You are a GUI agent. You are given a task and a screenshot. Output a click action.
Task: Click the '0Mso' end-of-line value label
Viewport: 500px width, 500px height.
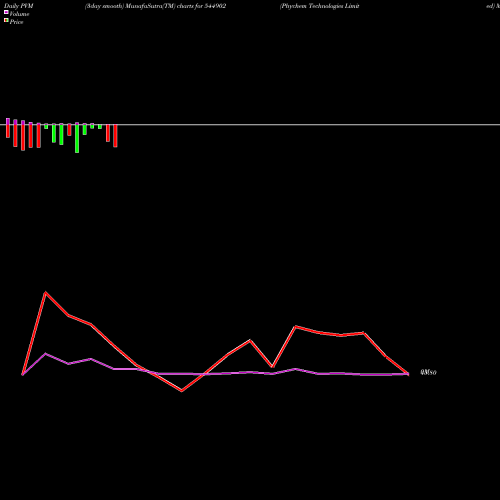point(428,373)
